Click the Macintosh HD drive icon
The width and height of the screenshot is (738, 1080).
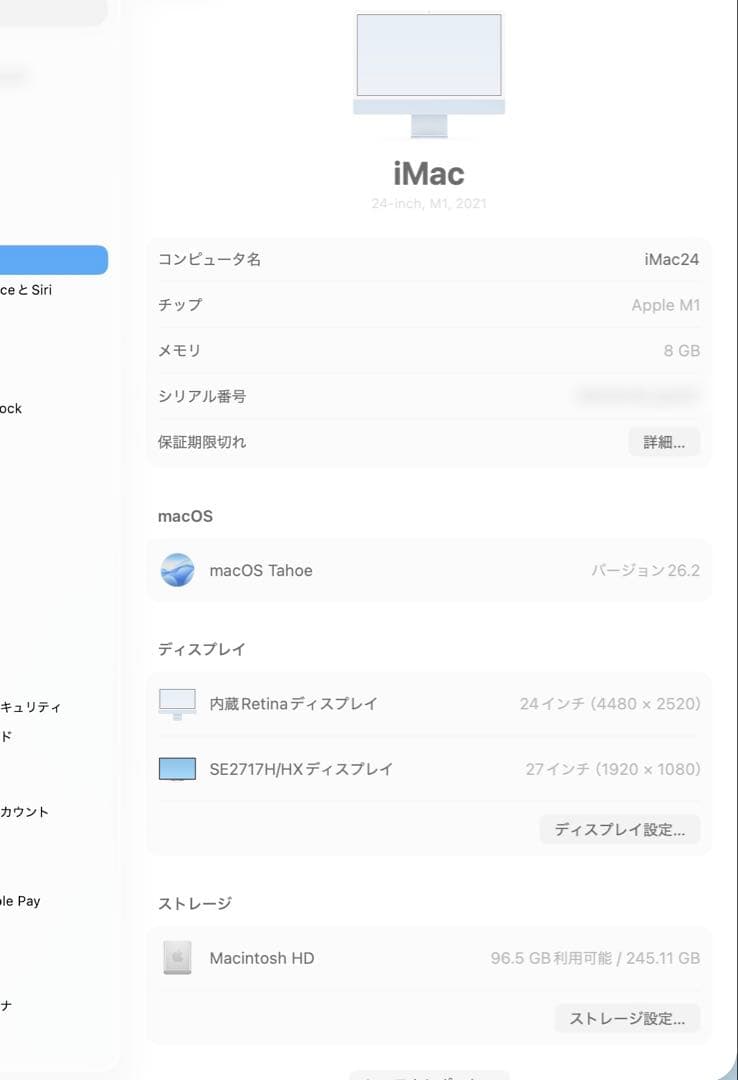click(177, 958)
